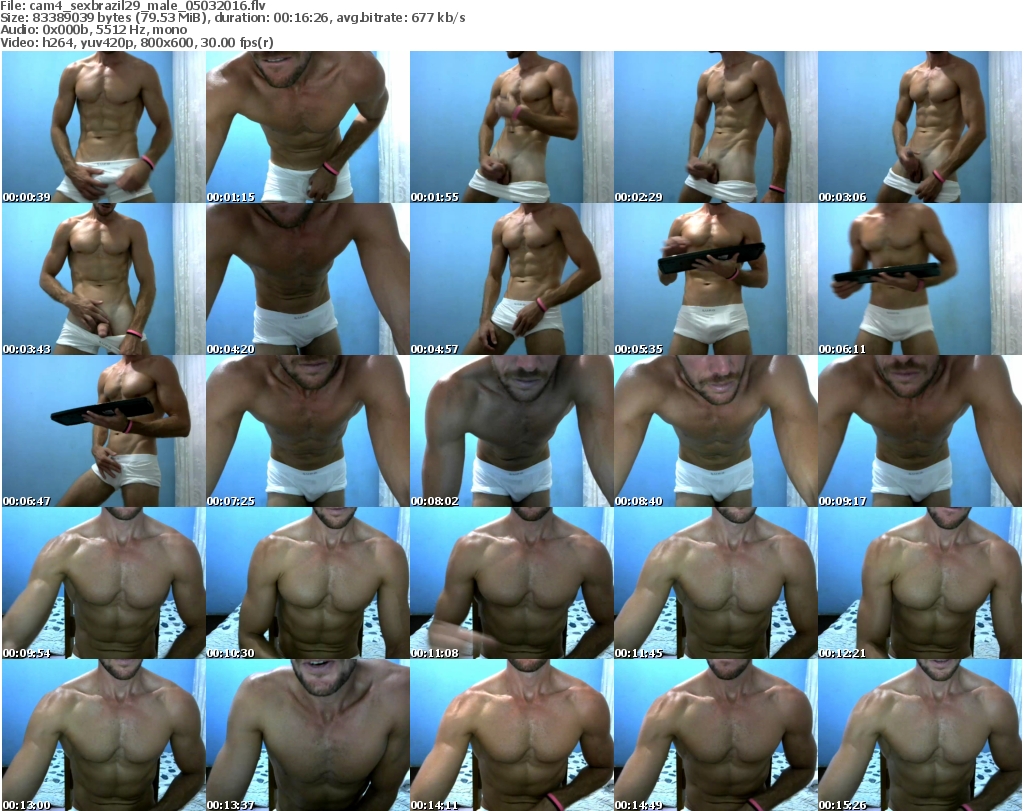Open the frame stamped 00:04:20
This screenshot has width=1024, height=811.
point(308,279)
